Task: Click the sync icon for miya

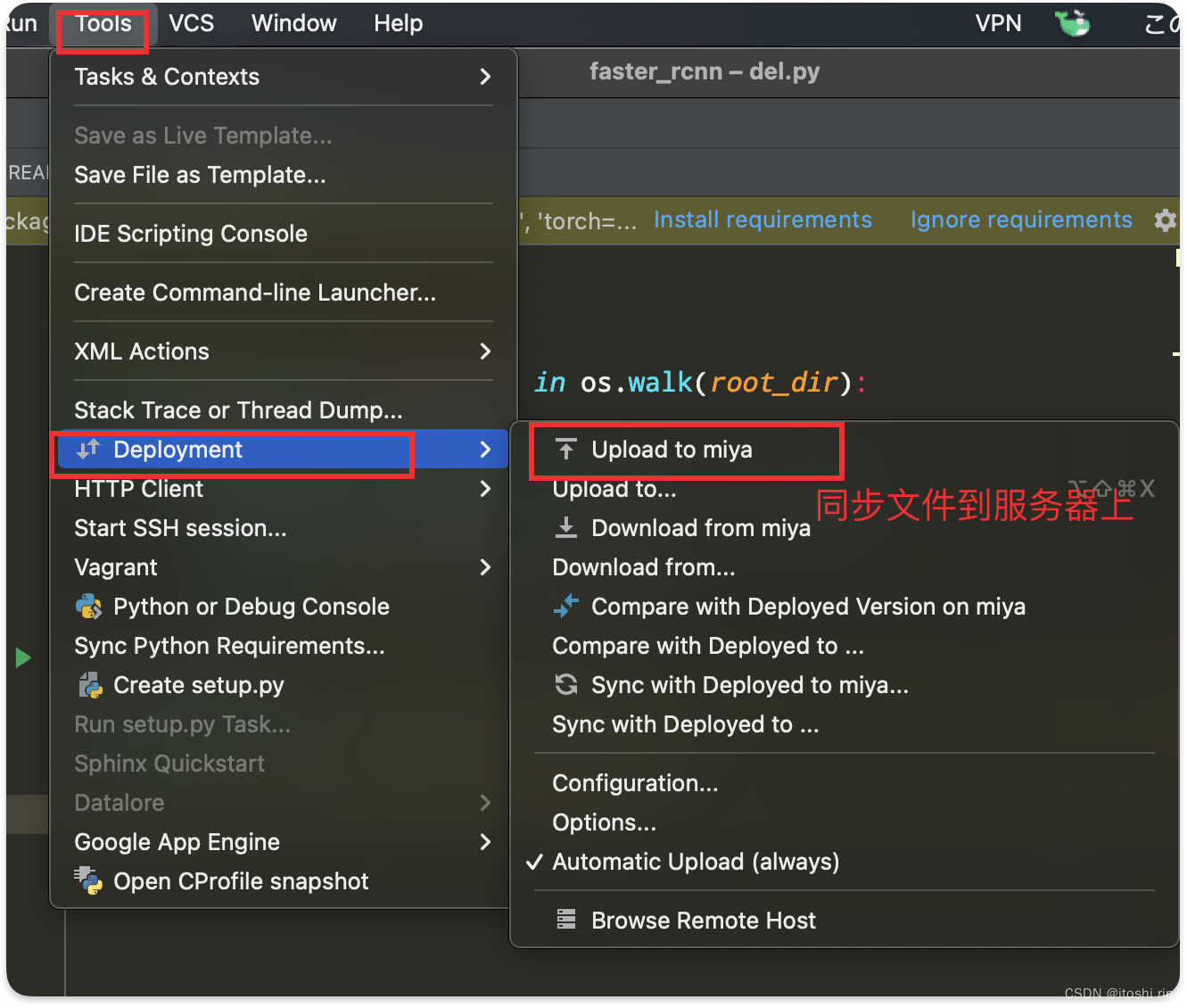Action: [x=566, y=685]
